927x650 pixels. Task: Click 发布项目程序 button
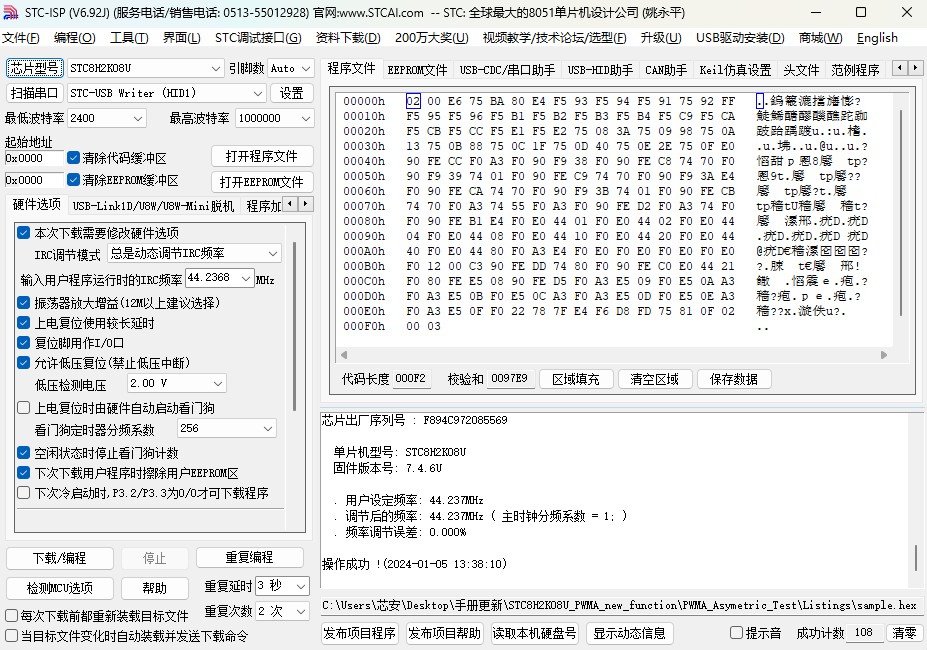[x=359, y=634]
